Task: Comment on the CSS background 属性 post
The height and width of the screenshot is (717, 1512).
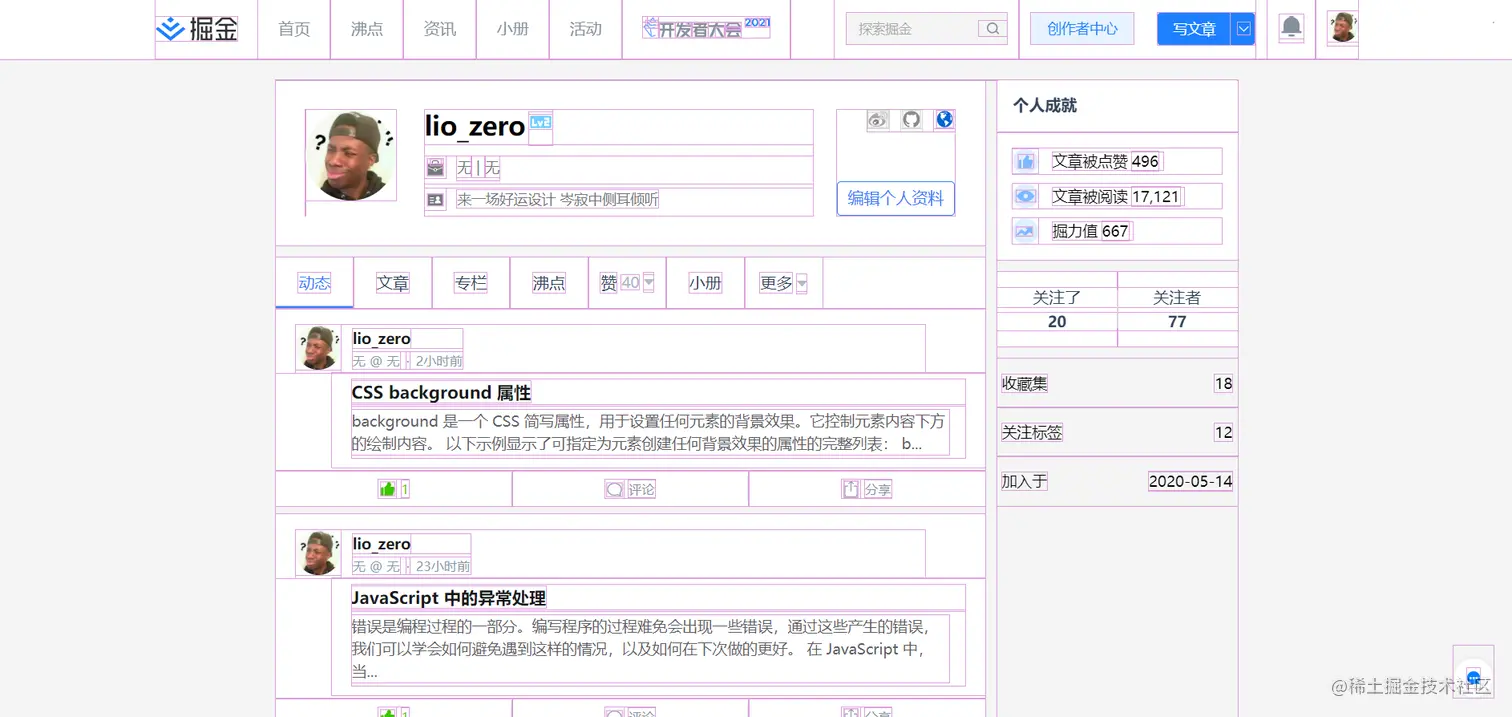Action: 630,489
